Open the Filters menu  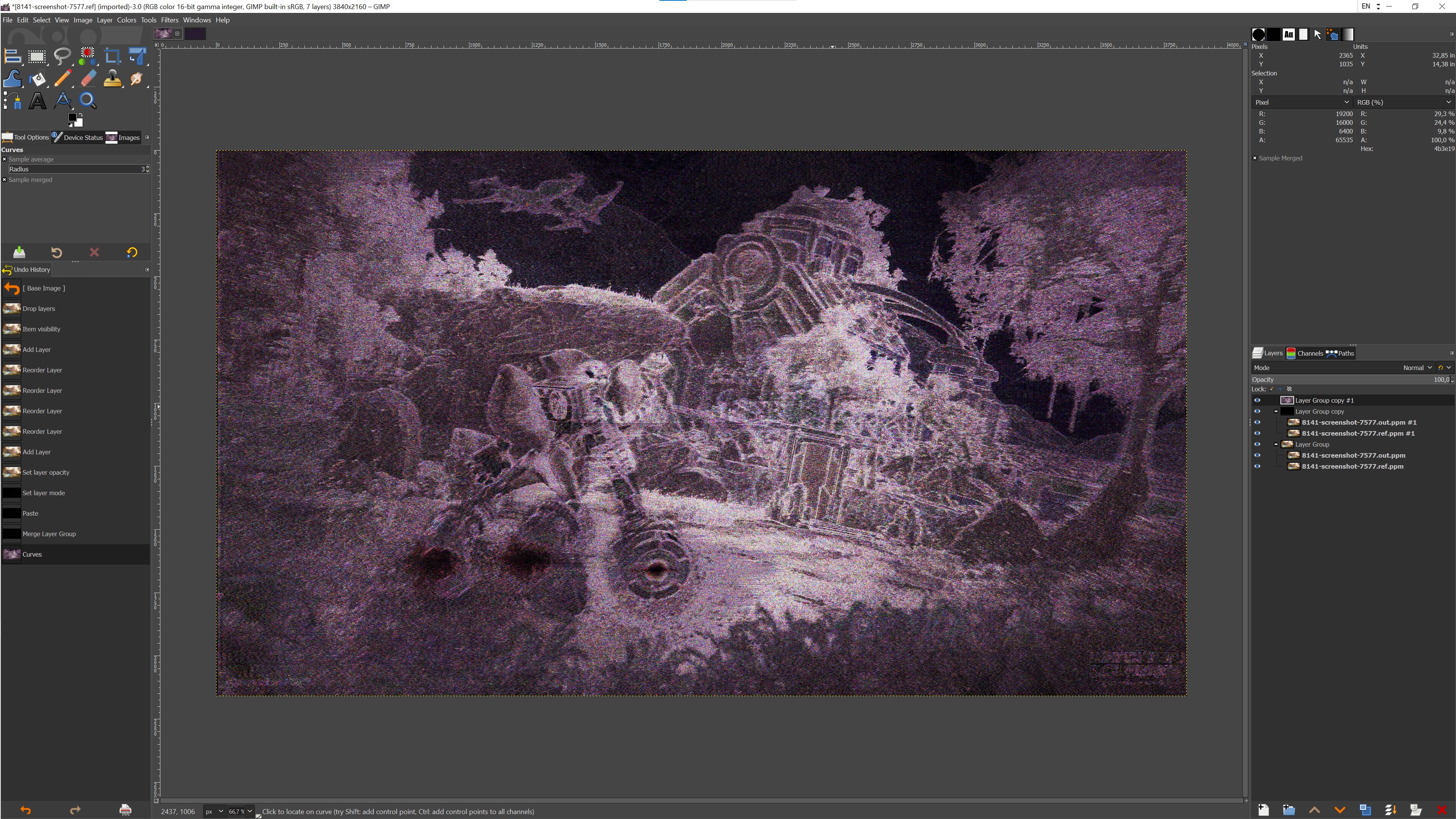(169, 20)
